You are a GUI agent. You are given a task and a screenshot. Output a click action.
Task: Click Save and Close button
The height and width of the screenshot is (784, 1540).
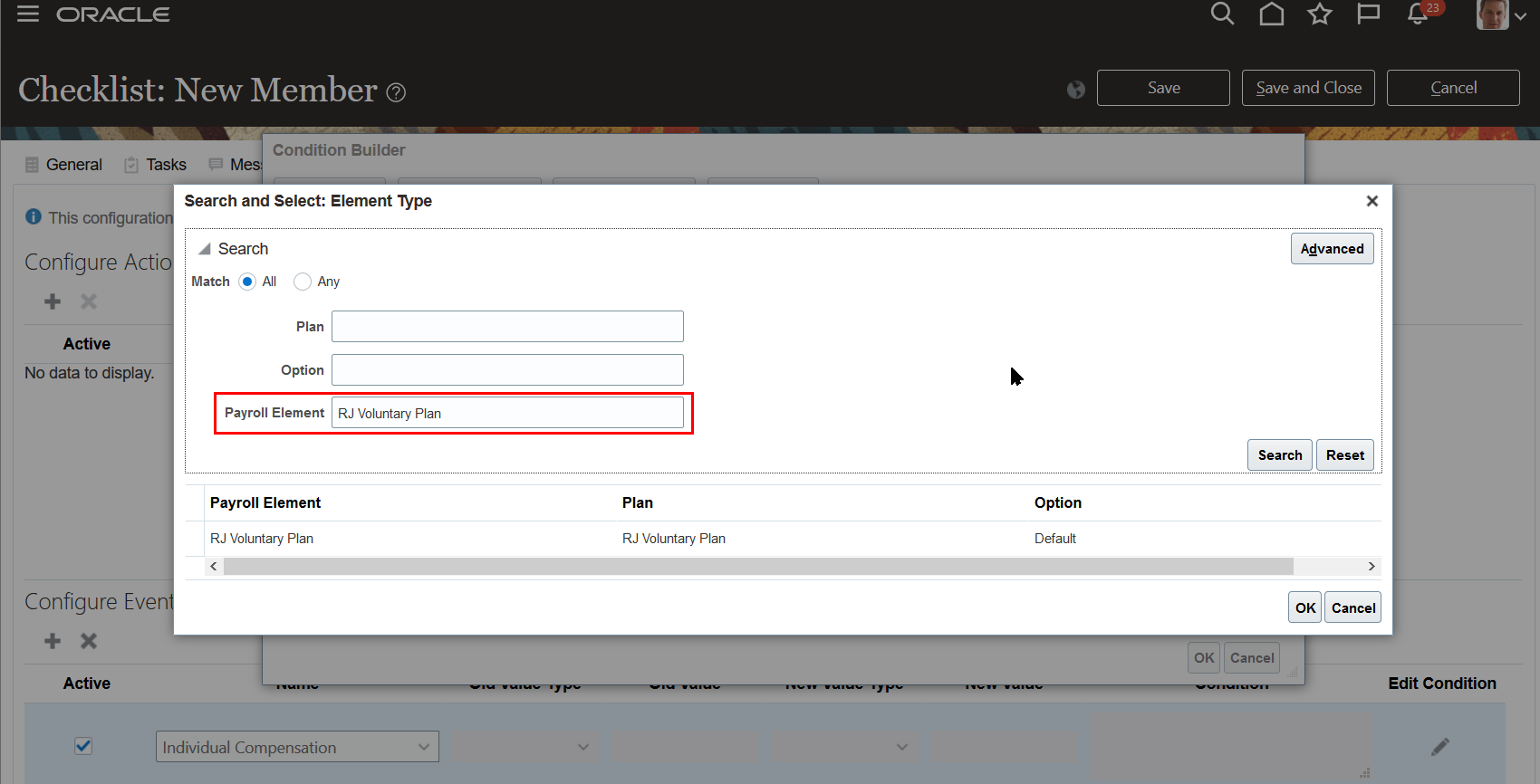[x=1308, y=88]
